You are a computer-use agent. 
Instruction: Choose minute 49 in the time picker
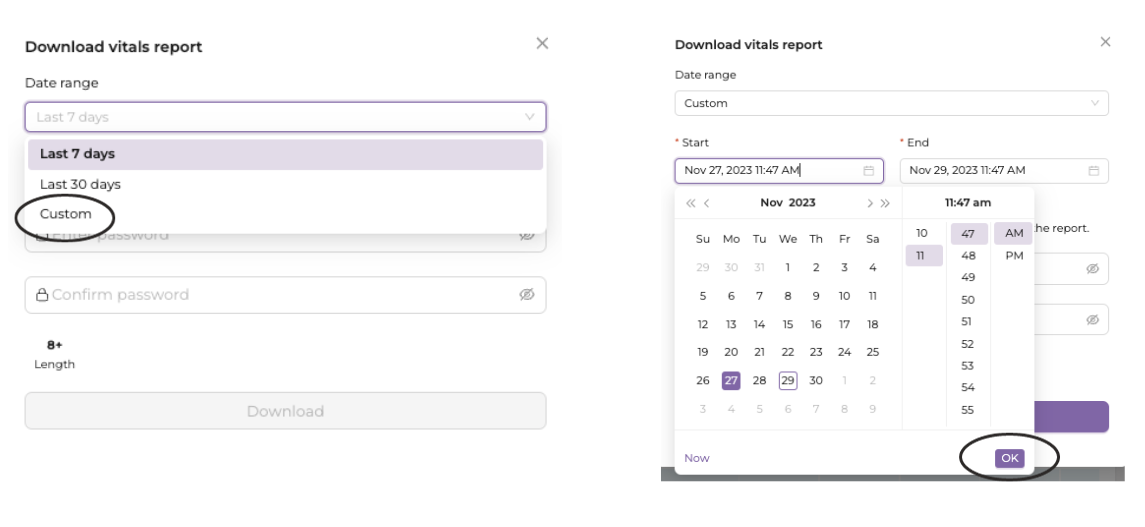968,277
